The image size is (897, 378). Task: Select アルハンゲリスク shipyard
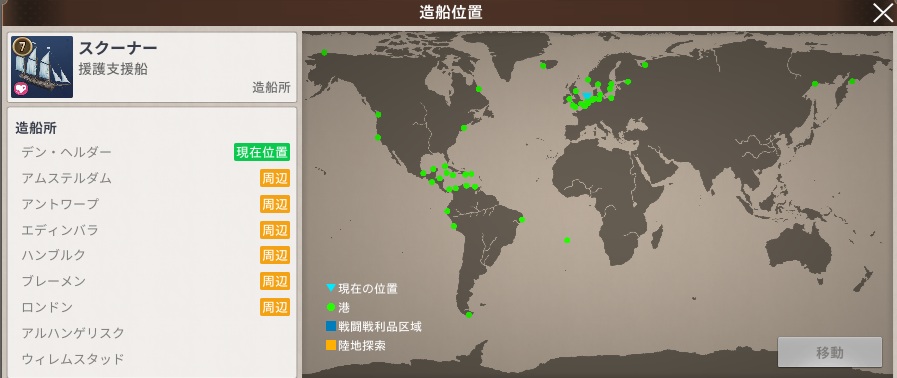pos(152,333)
